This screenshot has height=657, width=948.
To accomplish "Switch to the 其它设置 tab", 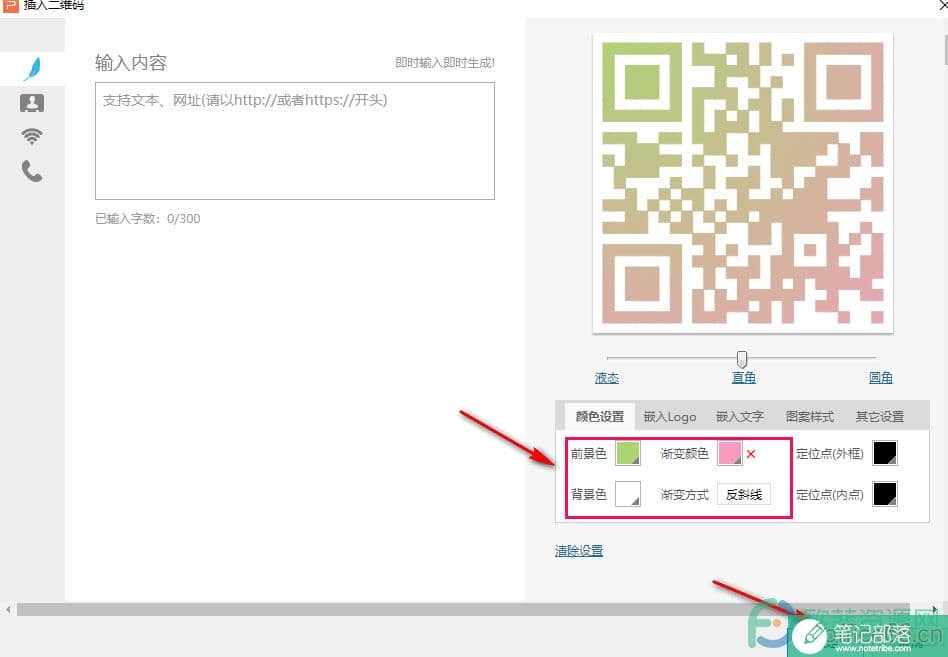I will [880, 416].
